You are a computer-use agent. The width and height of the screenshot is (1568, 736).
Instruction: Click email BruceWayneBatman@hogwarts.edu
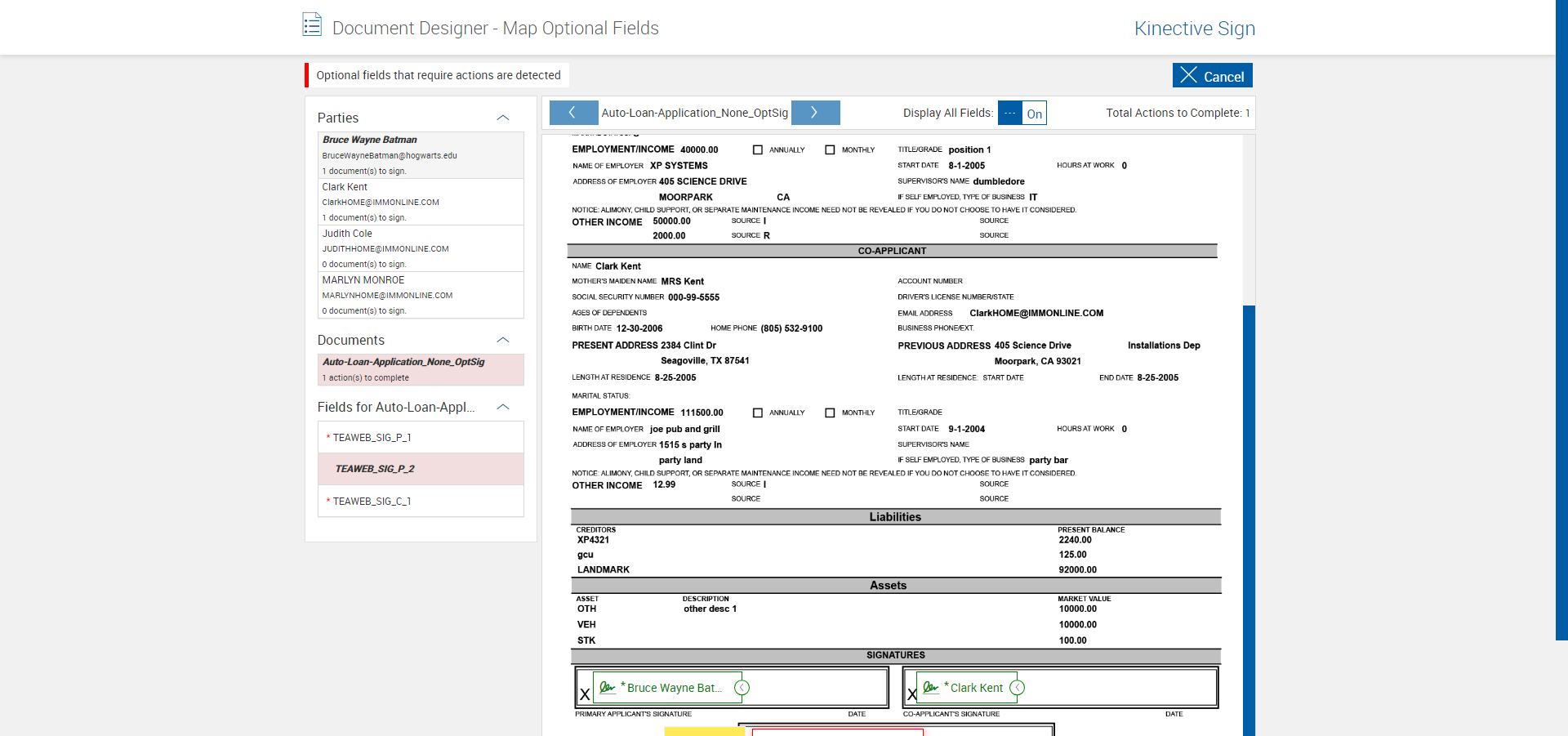click(x=390, y=155)
